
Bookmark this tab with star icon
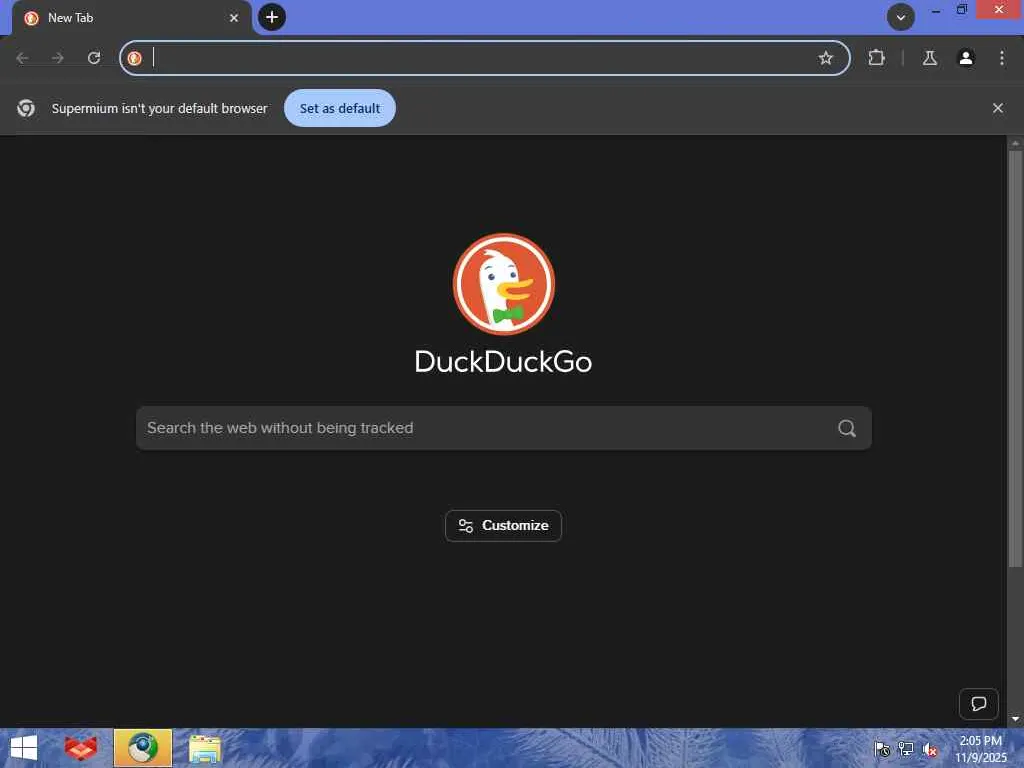click(825, 58)
